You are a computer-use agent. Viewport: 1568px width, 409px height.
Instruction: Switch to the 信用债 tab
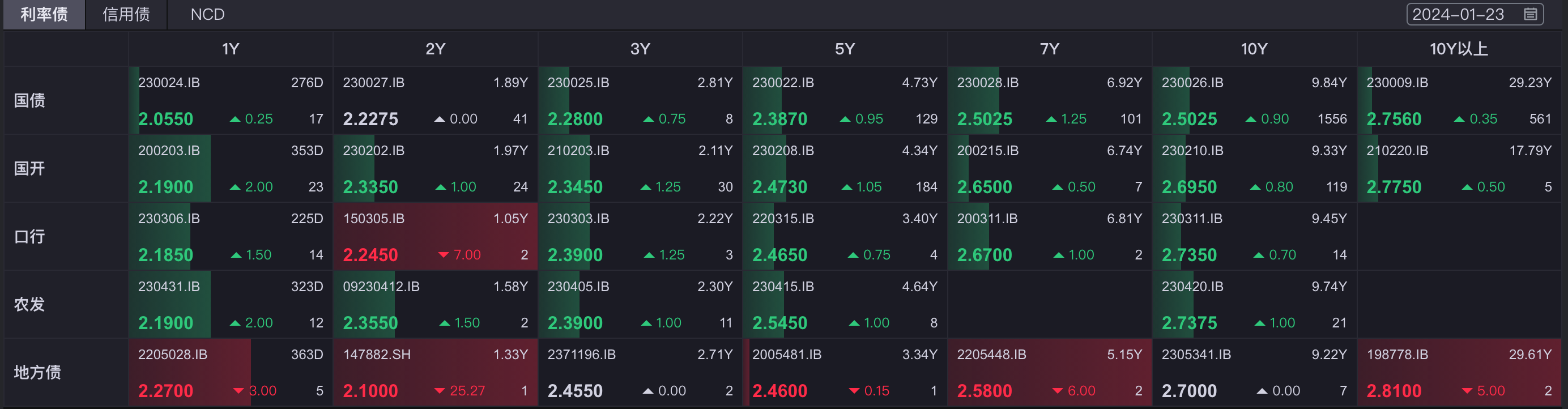[126, 14]
